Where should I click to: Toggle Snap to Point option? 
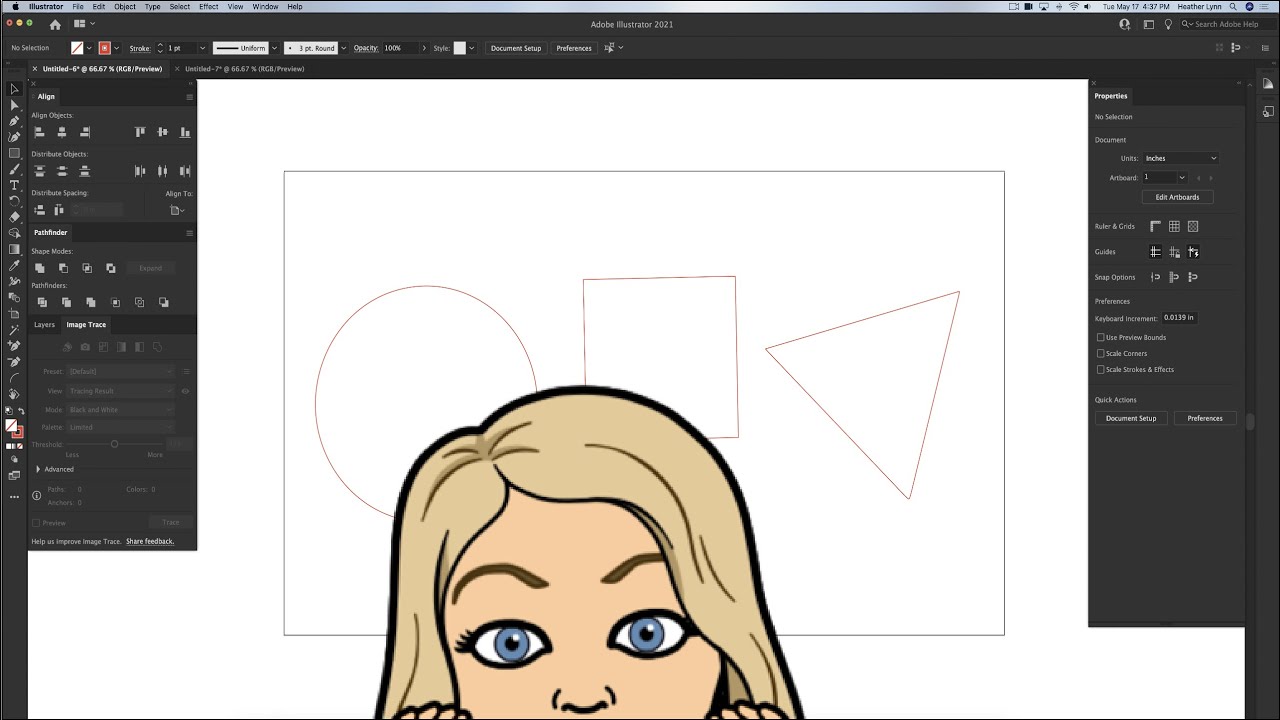point(1155,277)
